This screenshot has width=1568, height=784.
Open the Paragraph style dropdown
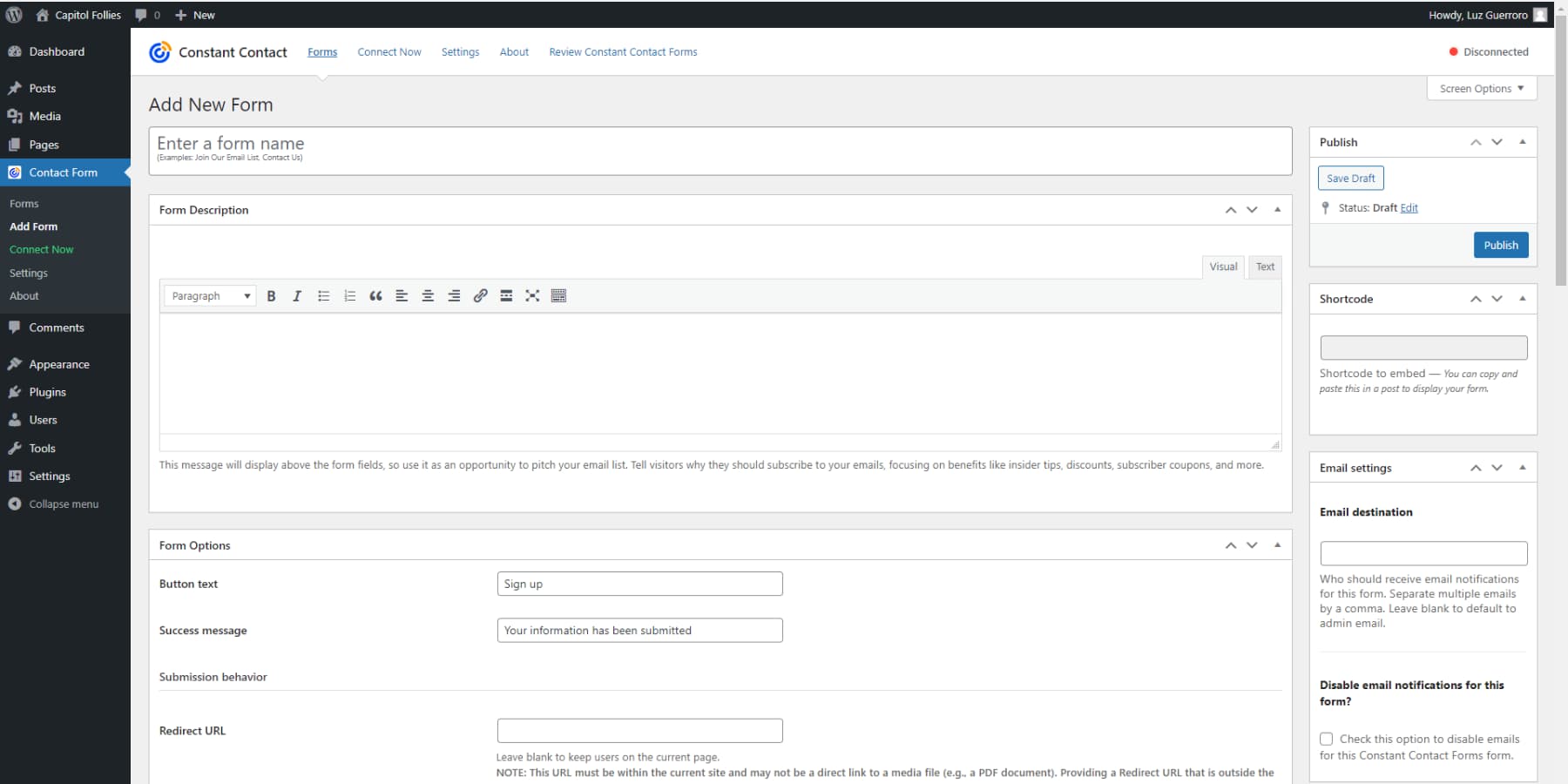pos(209,295)
